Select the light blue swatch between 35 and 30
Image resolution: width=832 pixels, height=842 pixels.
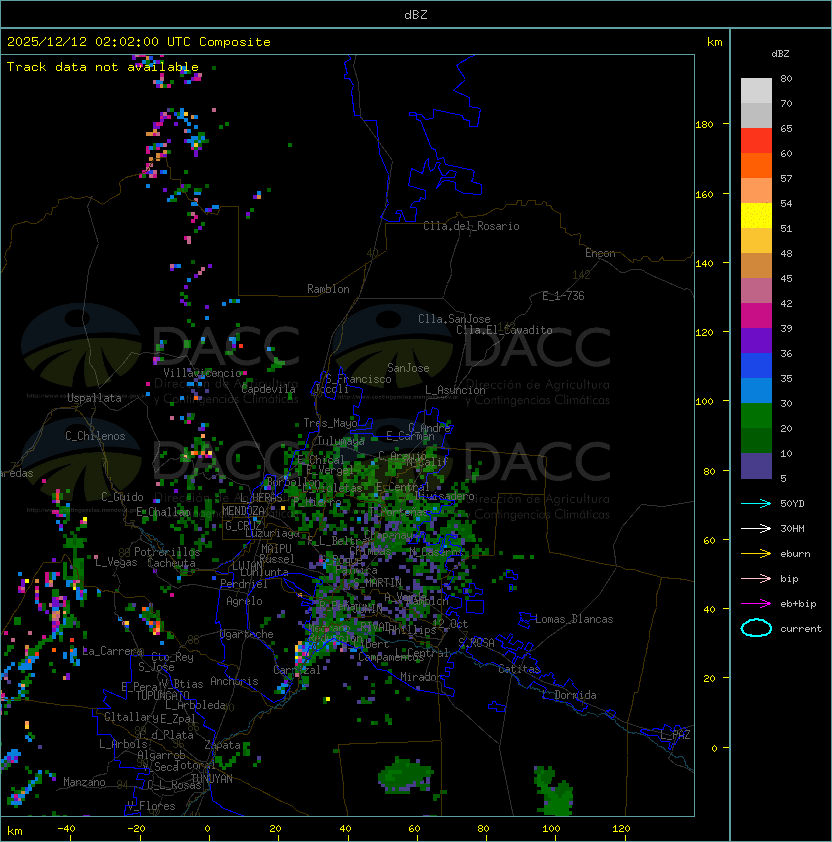[756, 391]
